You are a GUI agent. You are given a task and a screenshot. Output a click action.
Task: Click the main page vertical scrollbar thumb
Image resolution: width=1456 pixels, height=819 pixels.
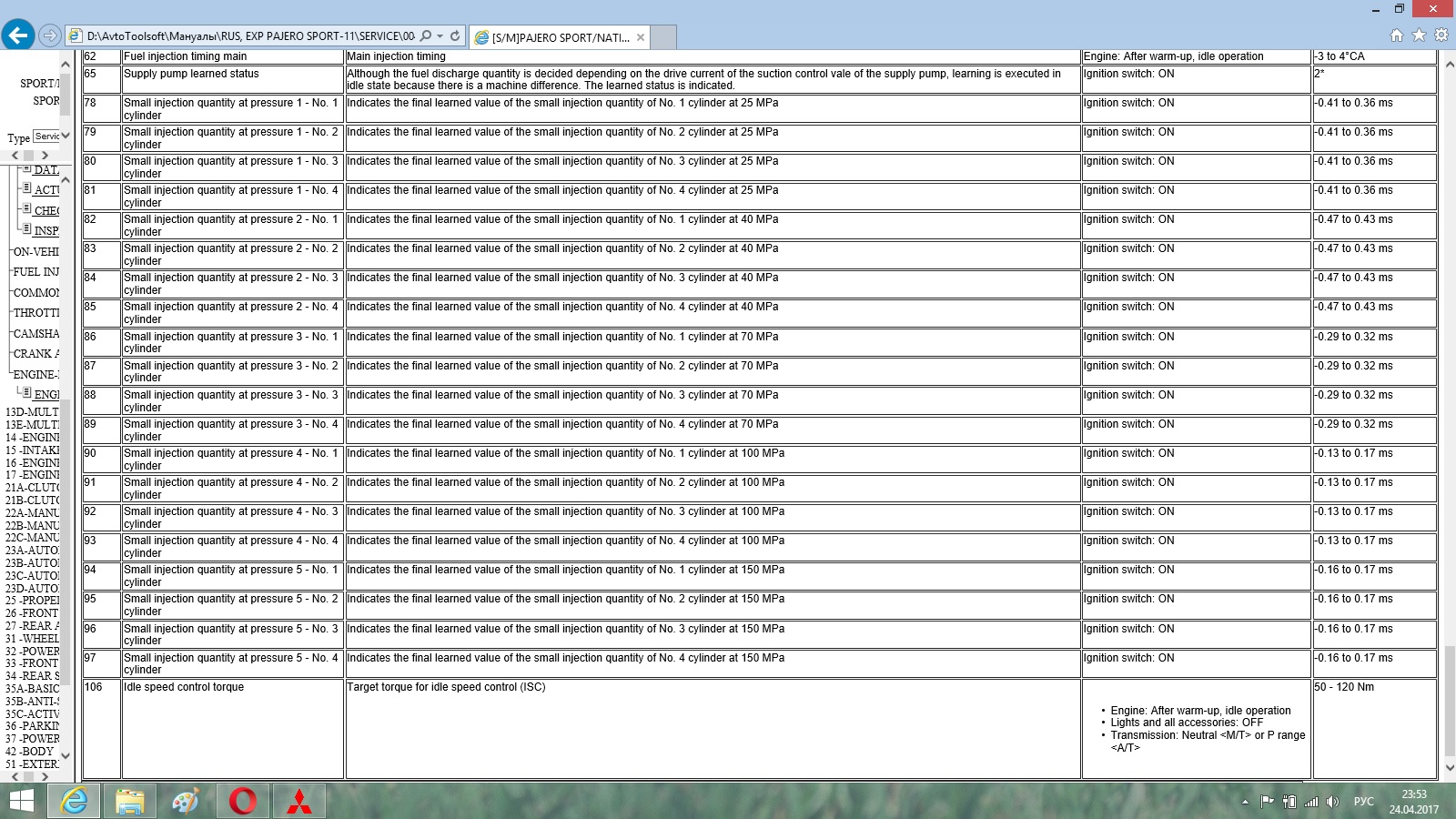[x=1449, y=701]
